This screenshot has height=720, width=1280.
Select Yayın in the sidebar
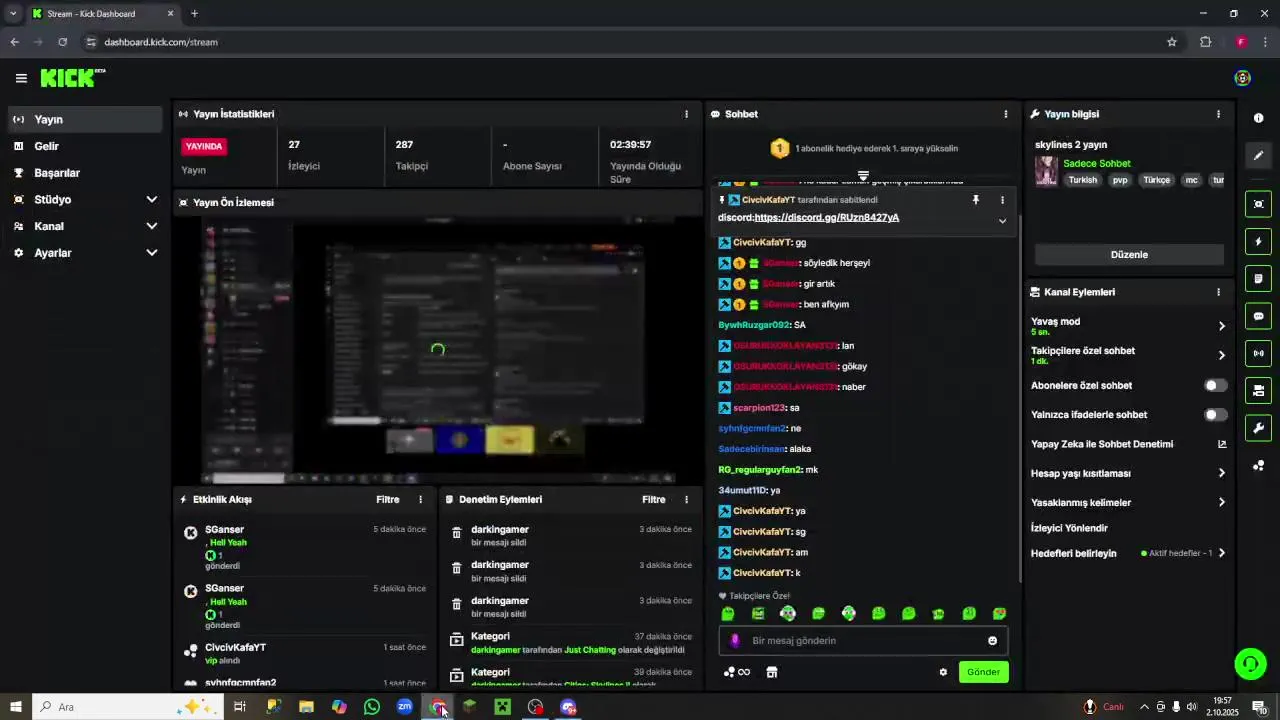[85, 119]
